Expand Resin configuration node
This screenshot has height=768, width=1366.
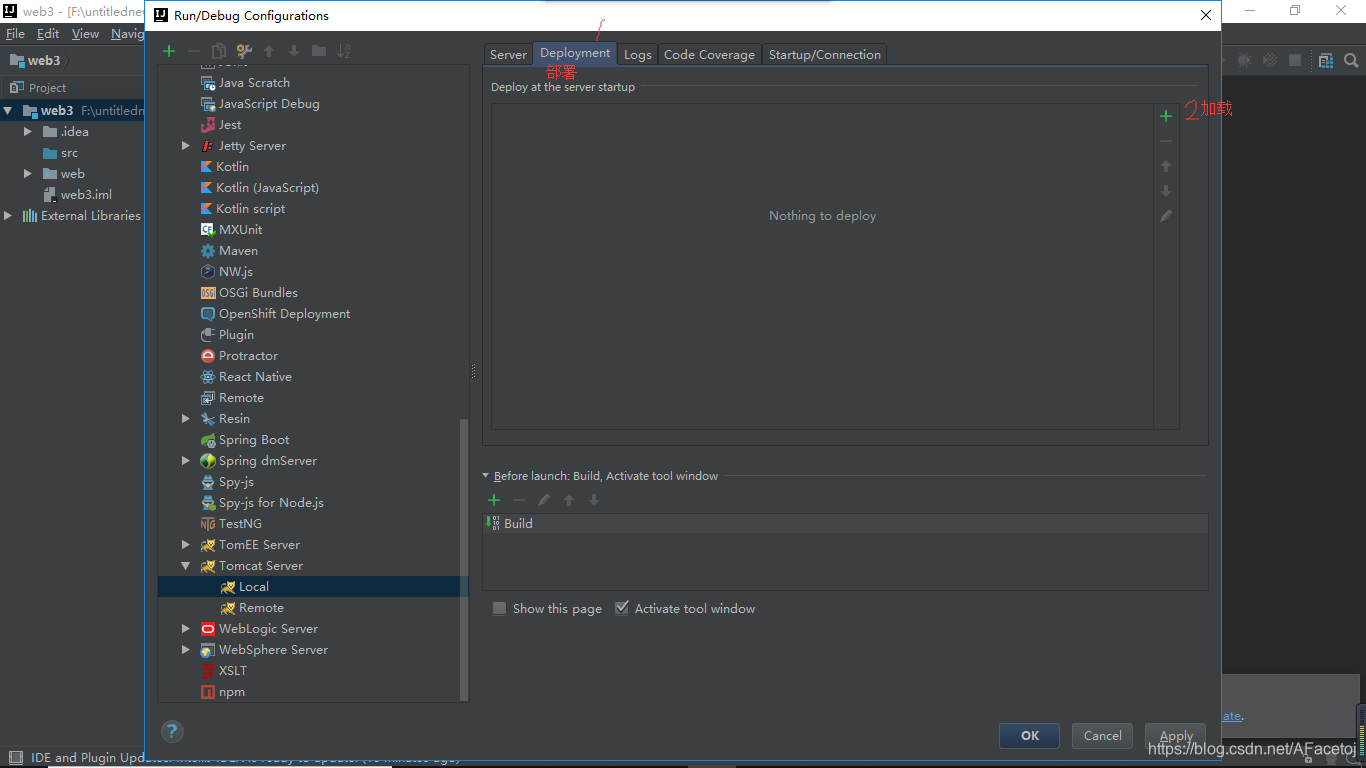click(186, 419)
